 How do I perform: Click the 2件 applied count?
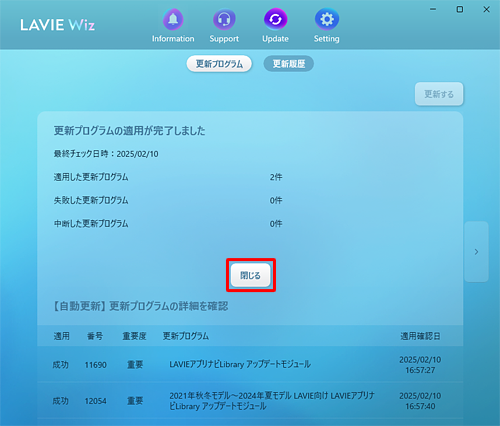276,177
